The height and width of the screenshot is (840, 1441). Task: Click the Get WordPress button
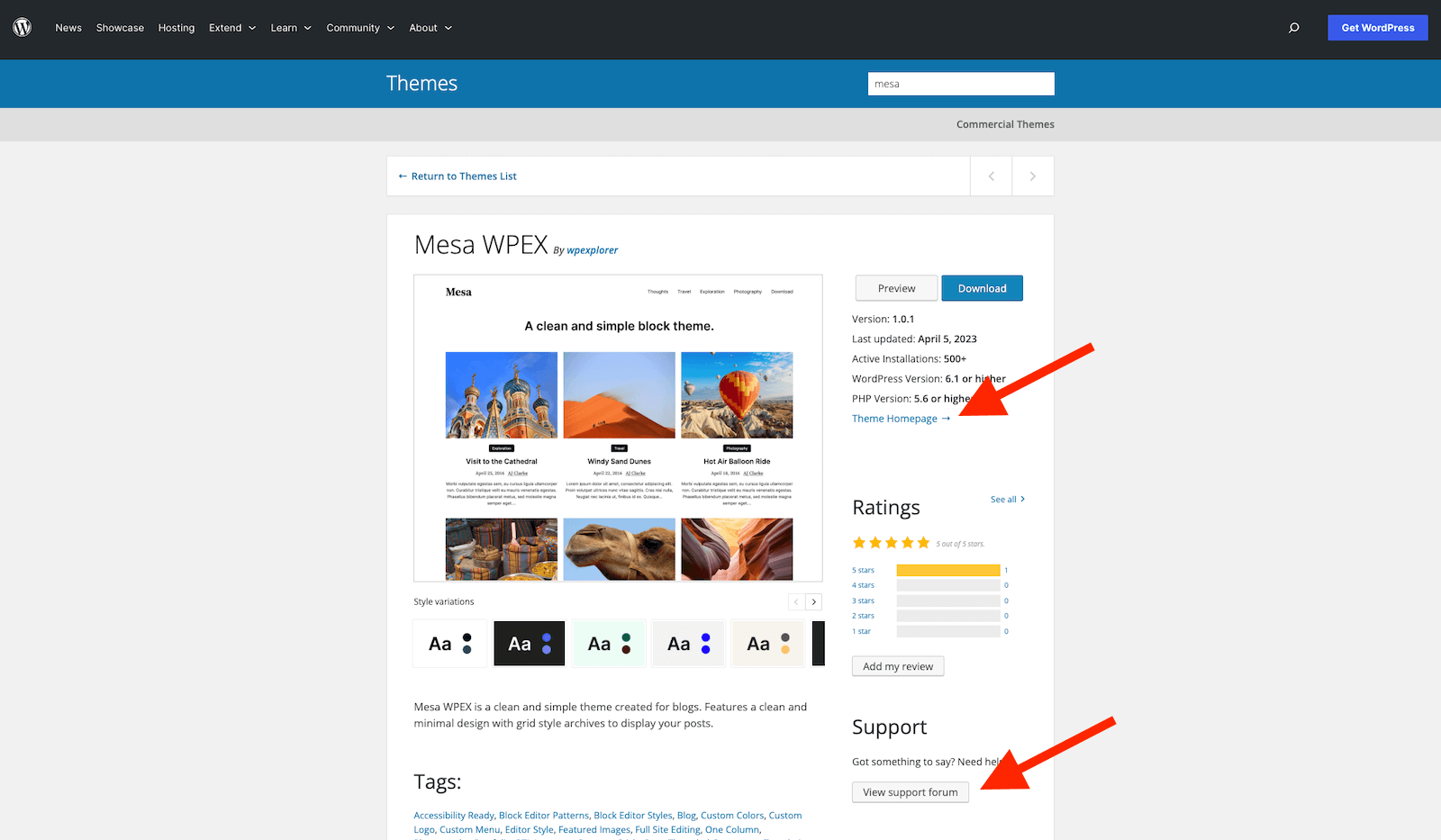click(x=1378, y=28)
